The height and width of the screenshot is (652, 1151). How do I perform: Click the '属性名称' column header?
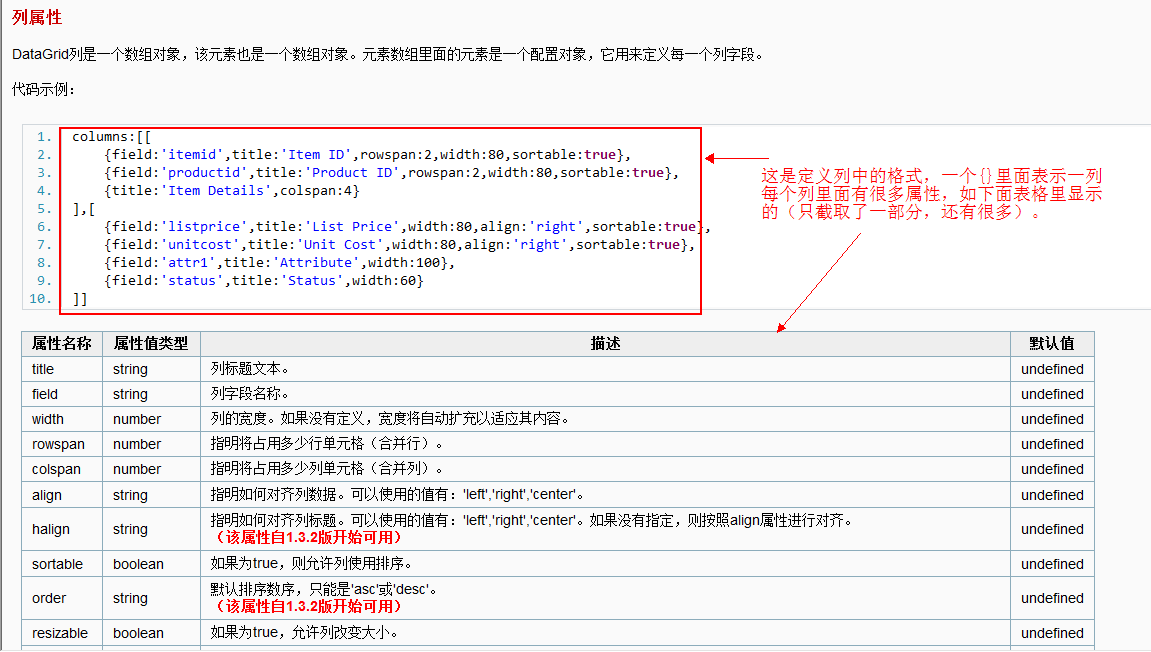[62, 344]
